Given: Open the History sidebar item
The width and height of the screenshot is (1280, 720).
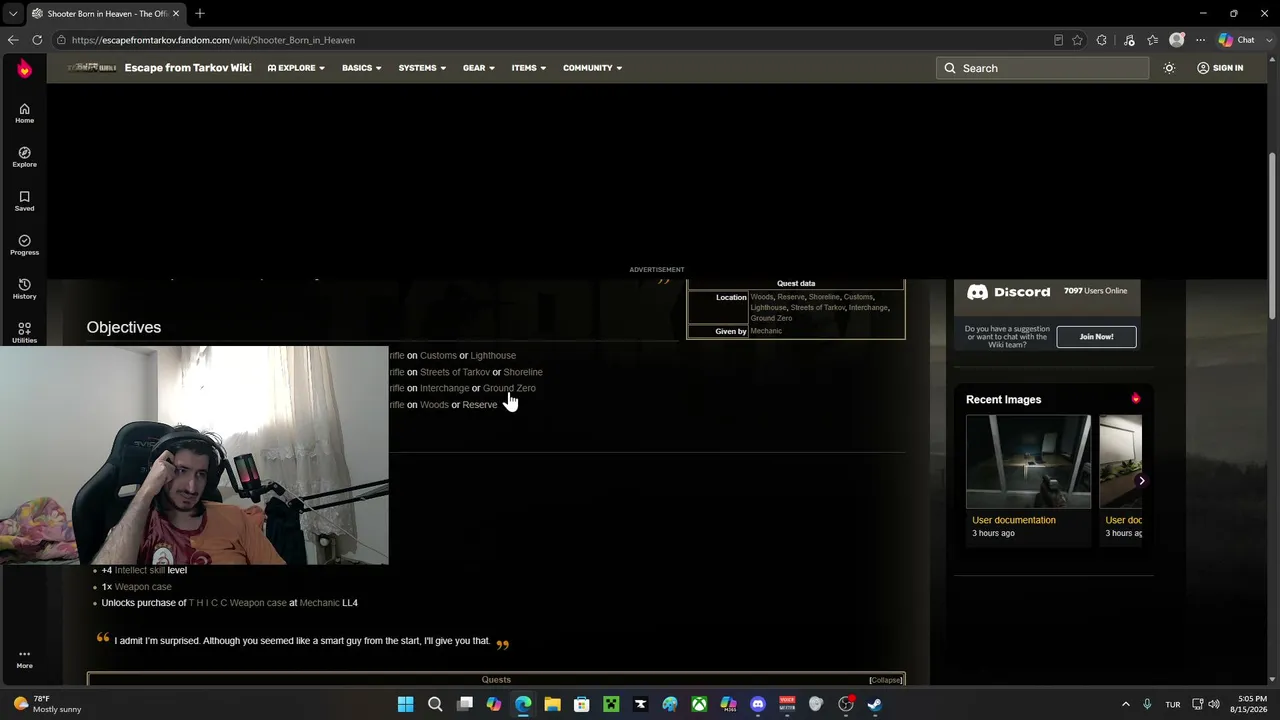Looking at the screenshot, I should pyautogui.click(x=24, y=289).
